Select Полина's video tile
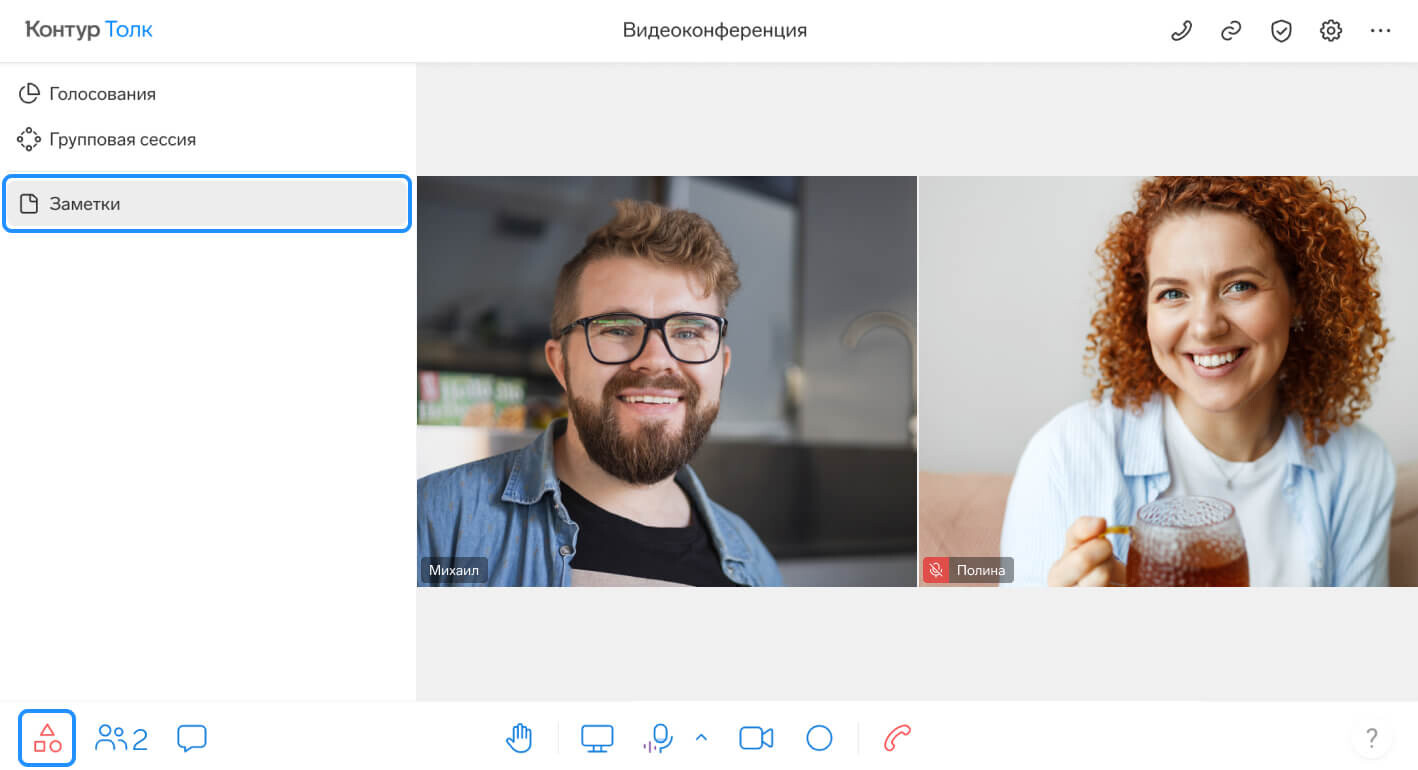 coord(1168,381)
